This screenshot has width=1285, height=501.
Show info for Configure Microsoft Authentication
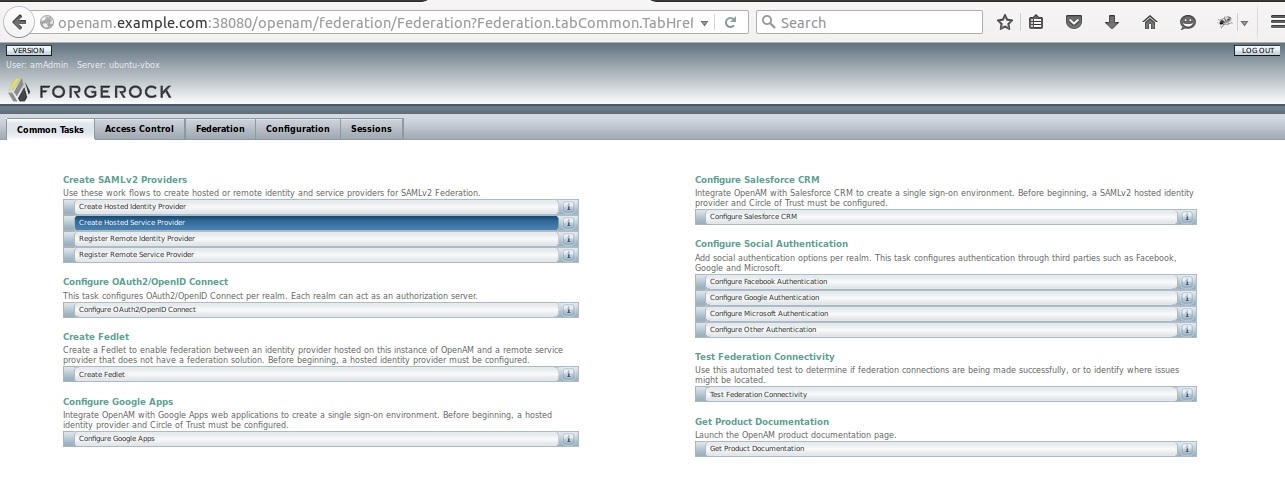(x=1187, y=313)
